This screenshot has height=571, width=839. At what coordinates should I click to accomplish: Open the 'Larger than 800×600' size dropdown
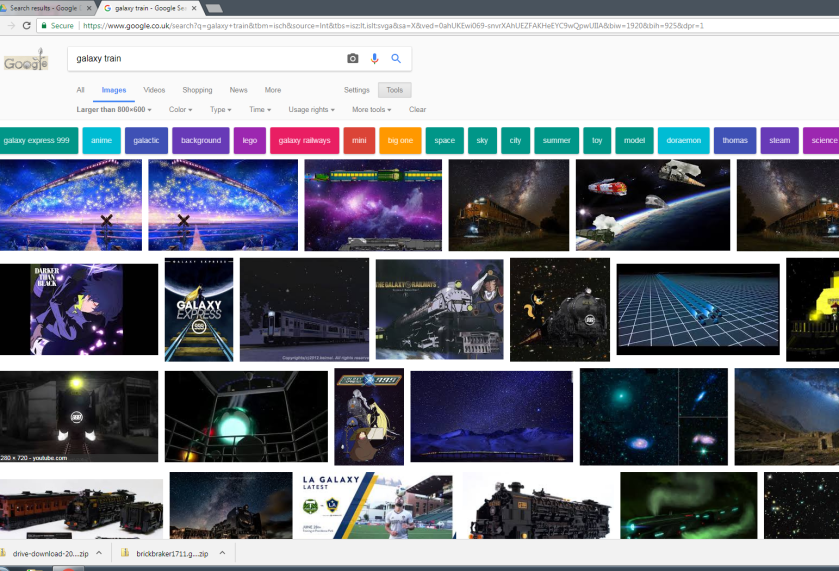coord(114,110)
